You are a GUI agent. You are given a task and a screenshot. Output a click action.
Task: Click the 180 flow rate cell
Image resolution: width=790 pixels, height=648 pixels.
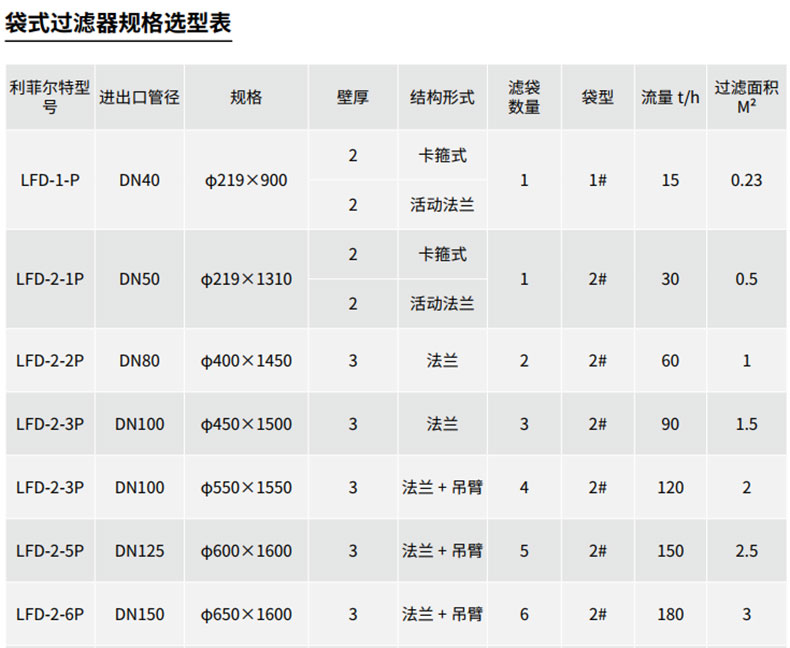[x=670, y=615]
